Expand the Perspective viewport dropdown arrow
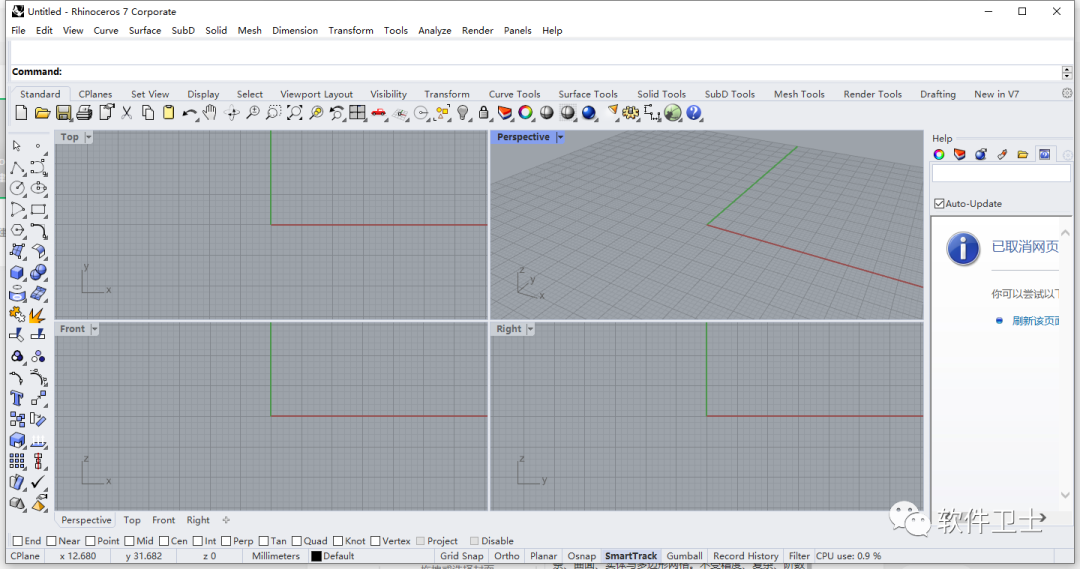1080x569 pixels. tap(560, 137)
